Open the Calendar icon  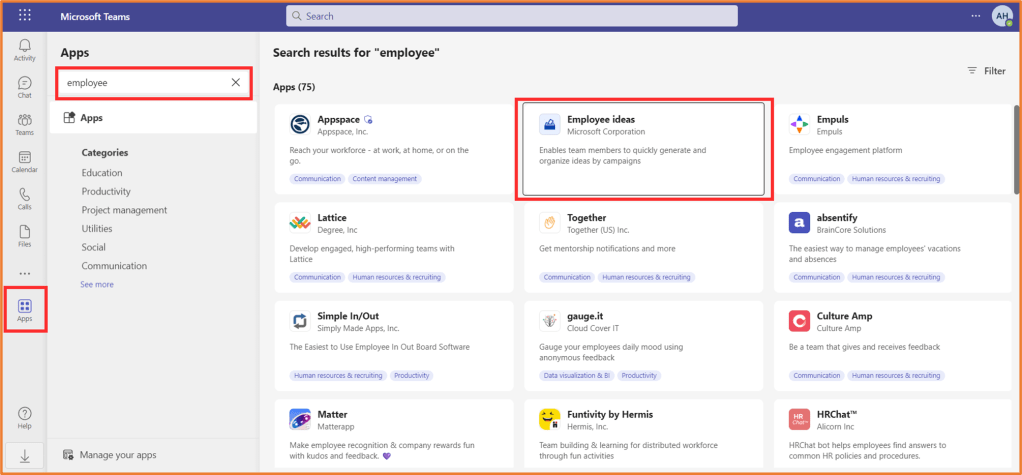[x=24, y=161]
